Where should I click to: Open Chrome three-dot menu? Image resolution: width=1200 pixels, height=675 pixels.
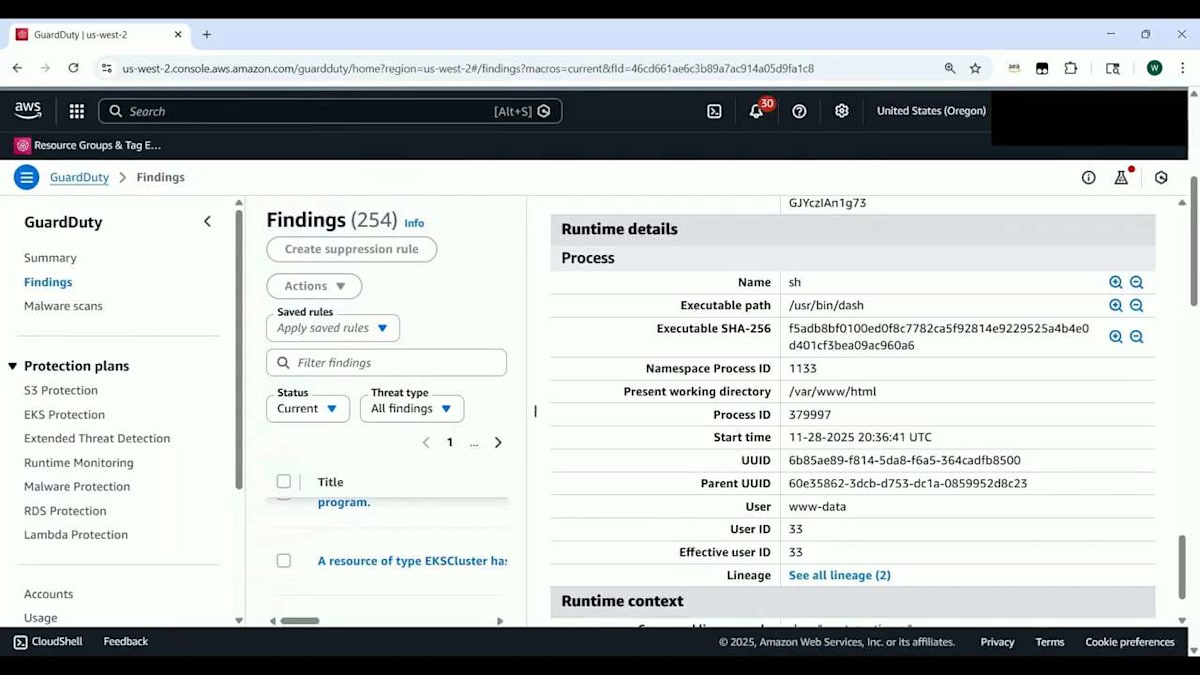(x=1183, y=68)
